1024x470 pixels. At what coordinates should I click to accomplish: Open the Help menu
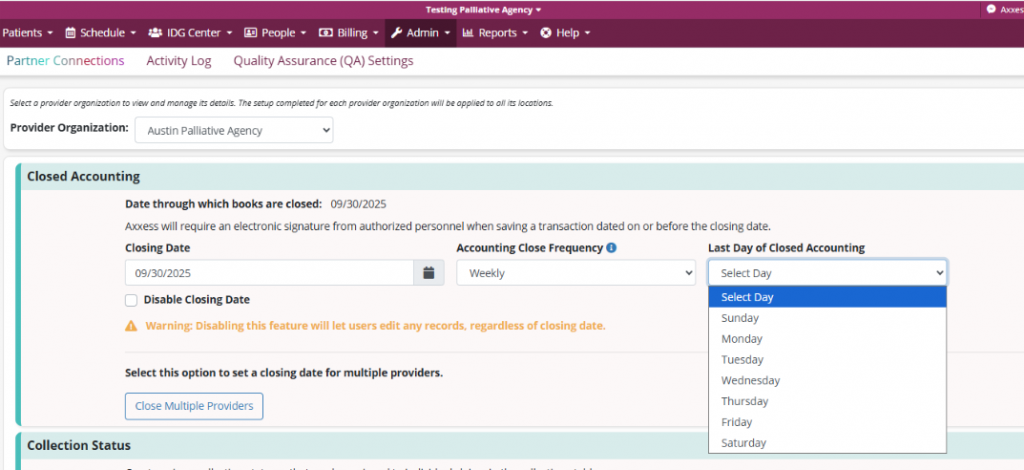[x=565, y=32]
